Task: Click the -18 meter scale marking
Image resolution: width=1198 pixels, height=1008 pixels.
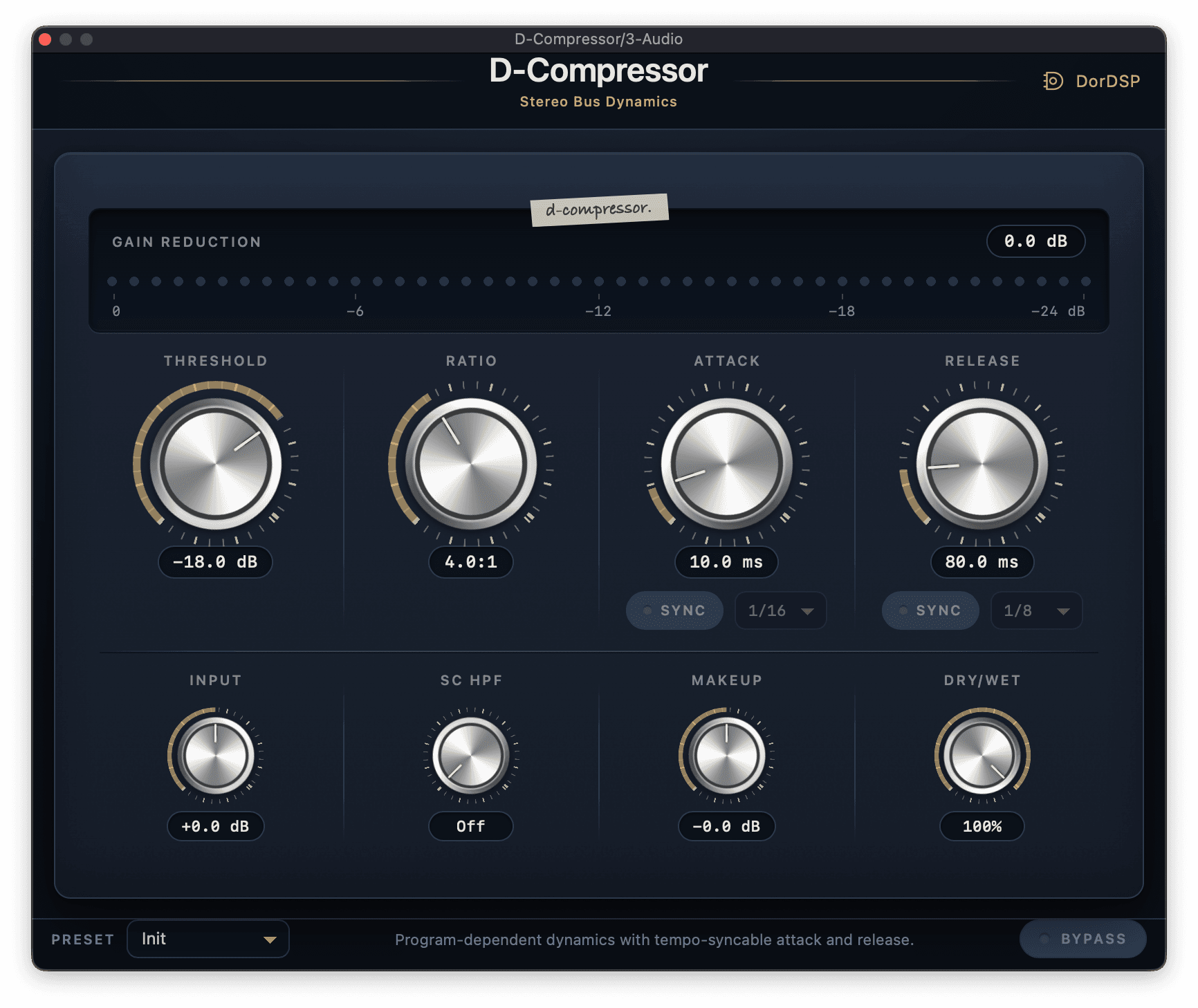Action: pyautogui.click(x=842, y=311)
